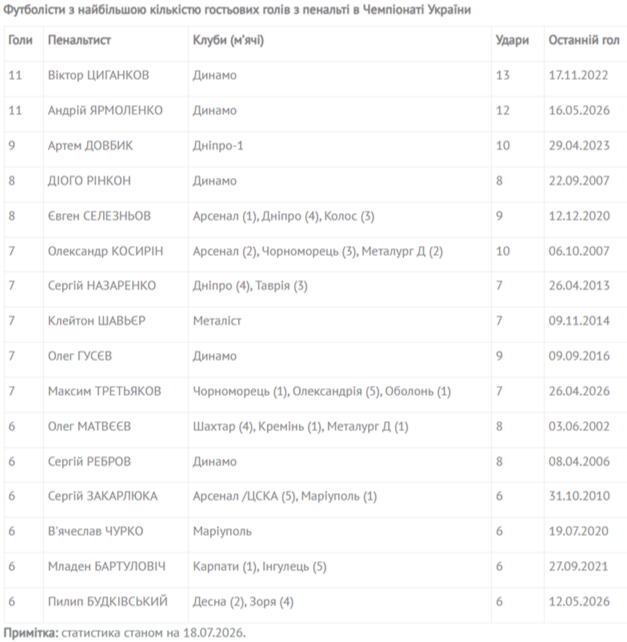Select the table title heading text
Screen dimensions: 627x642
tap(237, 9)
